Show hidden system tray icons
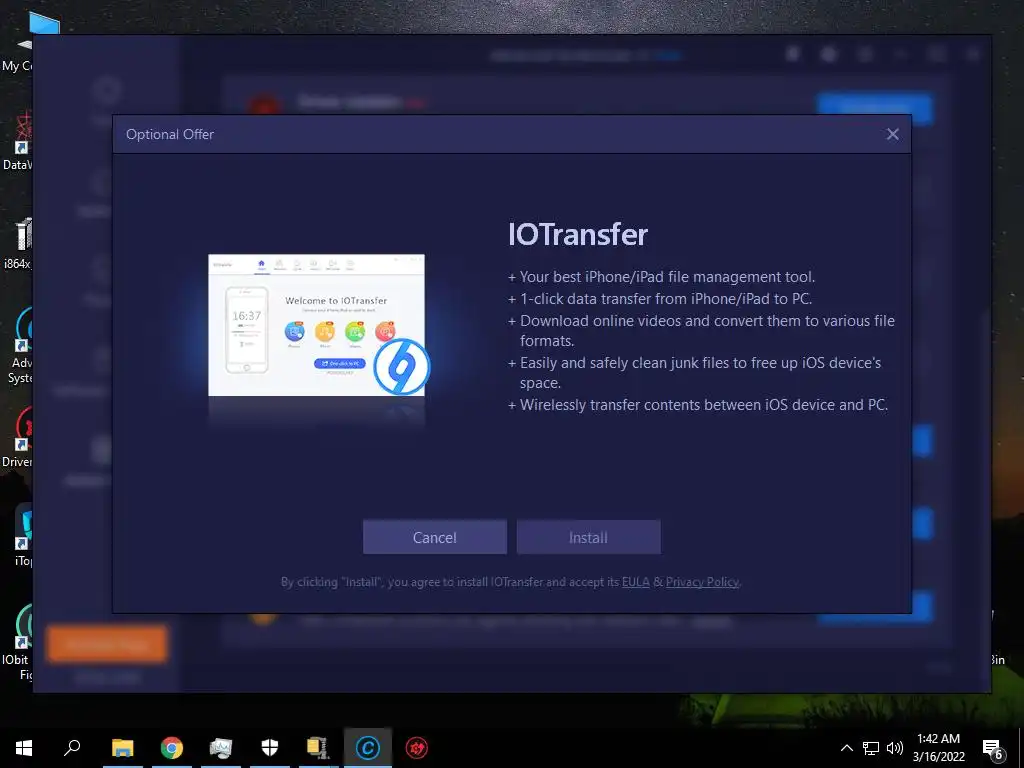The height and width of the screenshot is (768, 1024). [x=846, y=748]
